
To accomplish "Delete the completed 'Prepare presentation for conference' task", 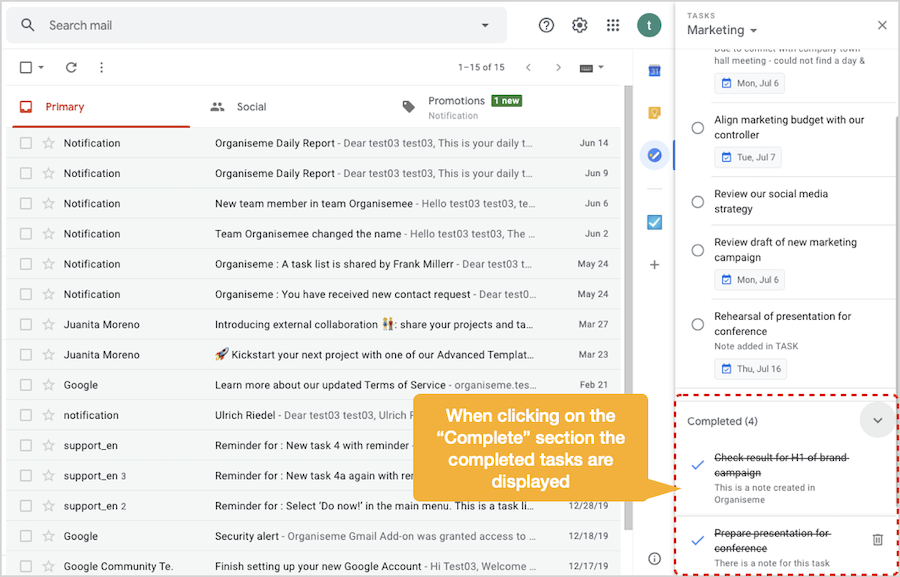I will click(x=878, y=540).
